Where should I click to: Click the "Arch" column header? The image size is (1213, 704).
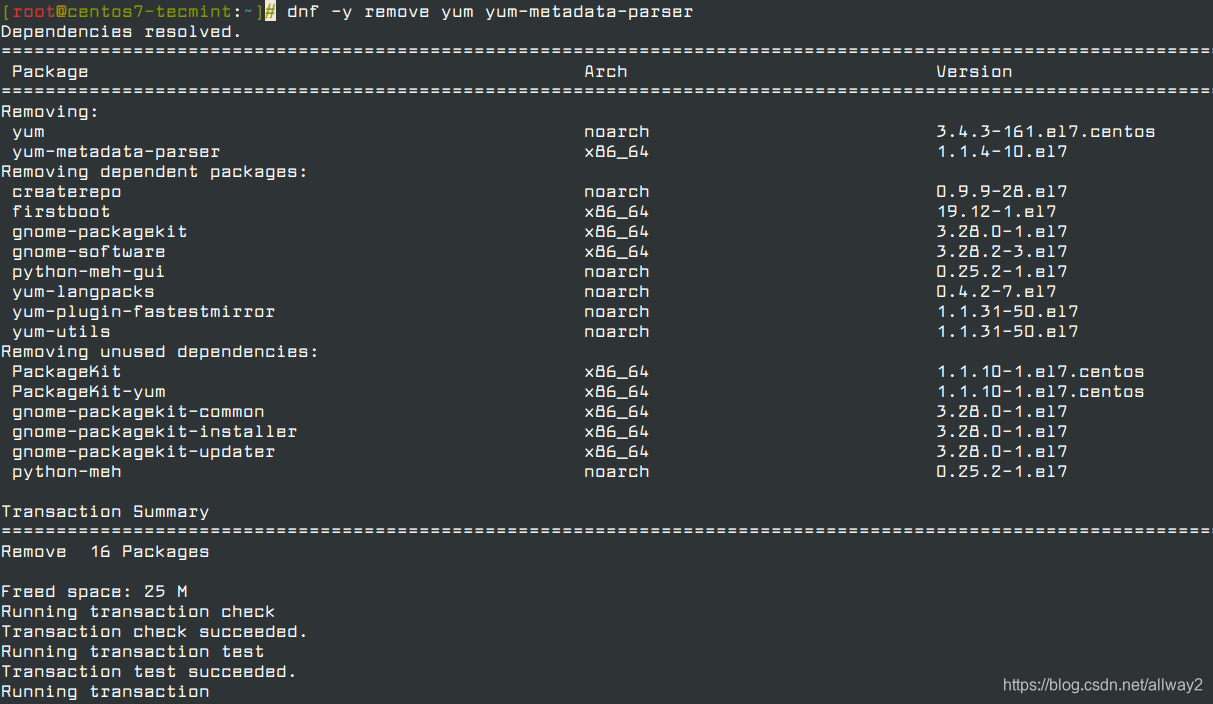[606, 71]
